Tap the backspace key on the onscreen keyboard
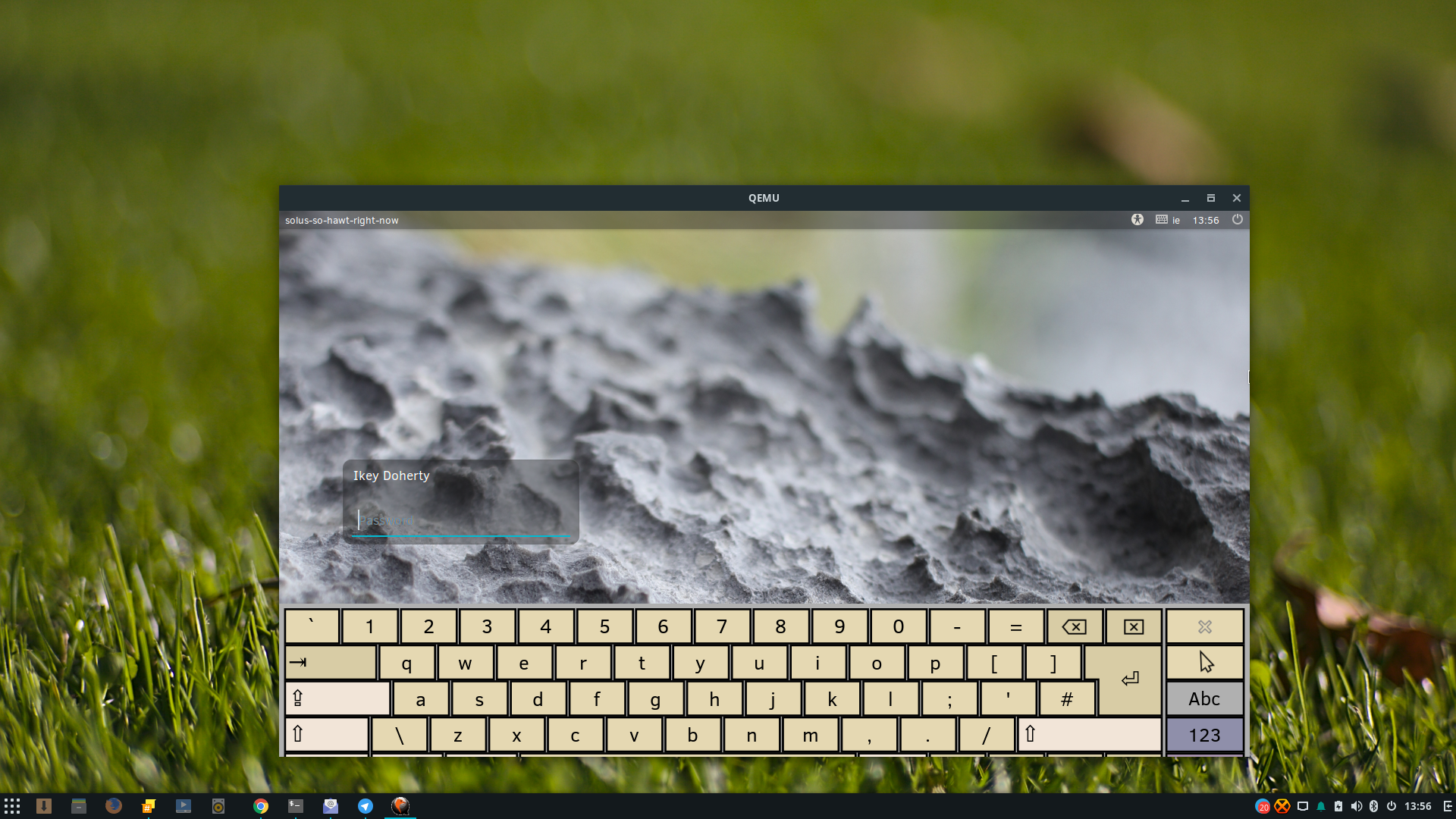This screenshot has height=819, width=1456. 1075,626
